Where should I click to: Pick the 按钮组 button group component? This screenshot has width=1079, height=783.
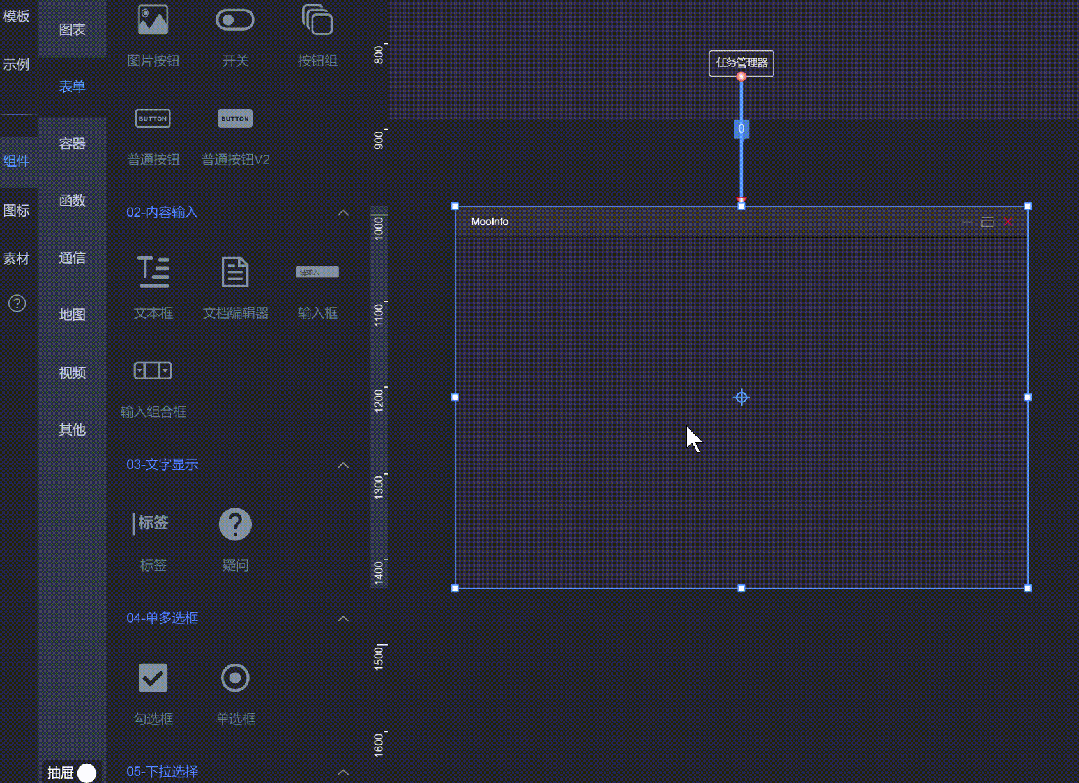coord(317,19)
